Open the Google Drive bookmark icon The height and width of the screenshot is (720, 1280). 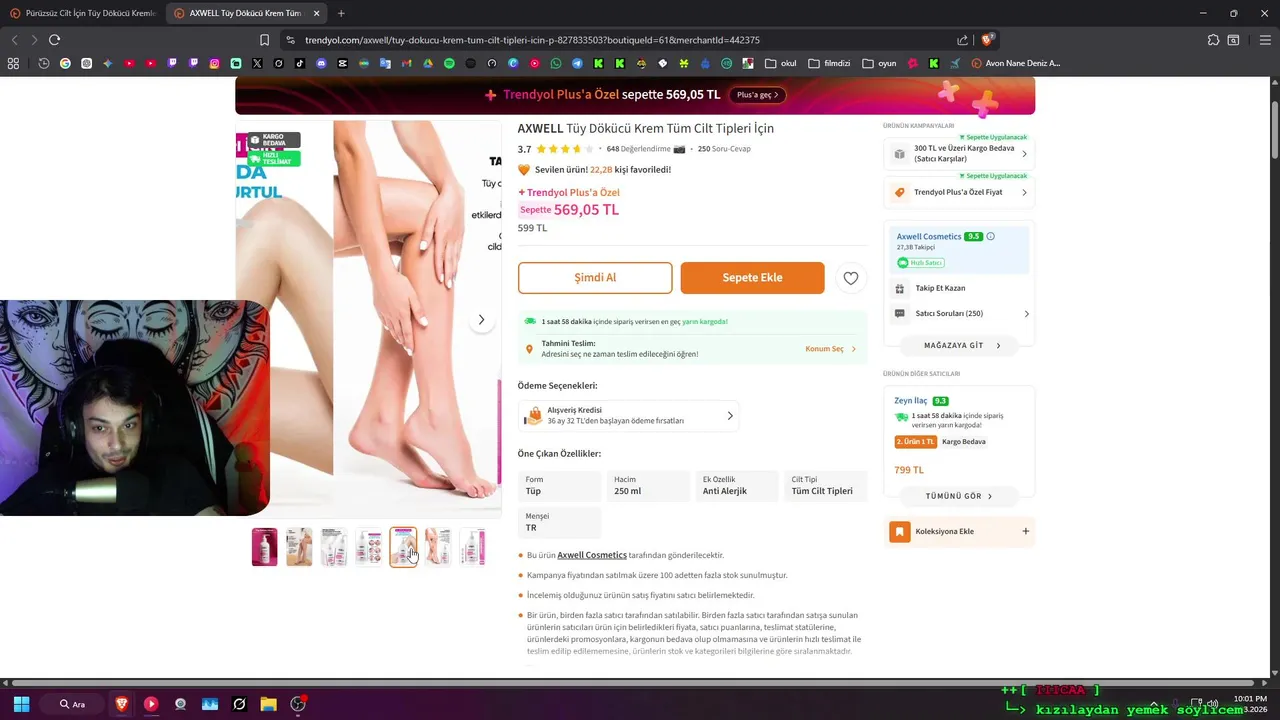pos(428,63)
